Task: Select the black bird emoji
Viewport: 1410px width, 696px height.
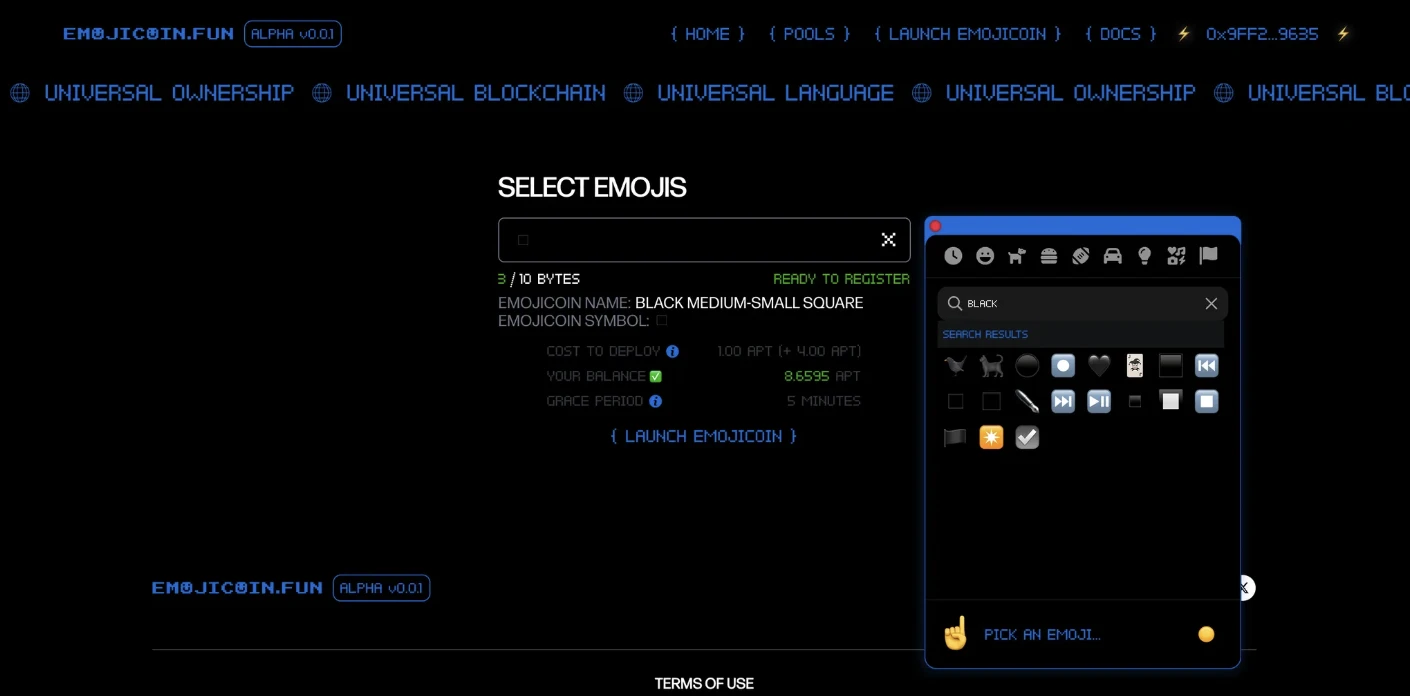Action: 955,366
